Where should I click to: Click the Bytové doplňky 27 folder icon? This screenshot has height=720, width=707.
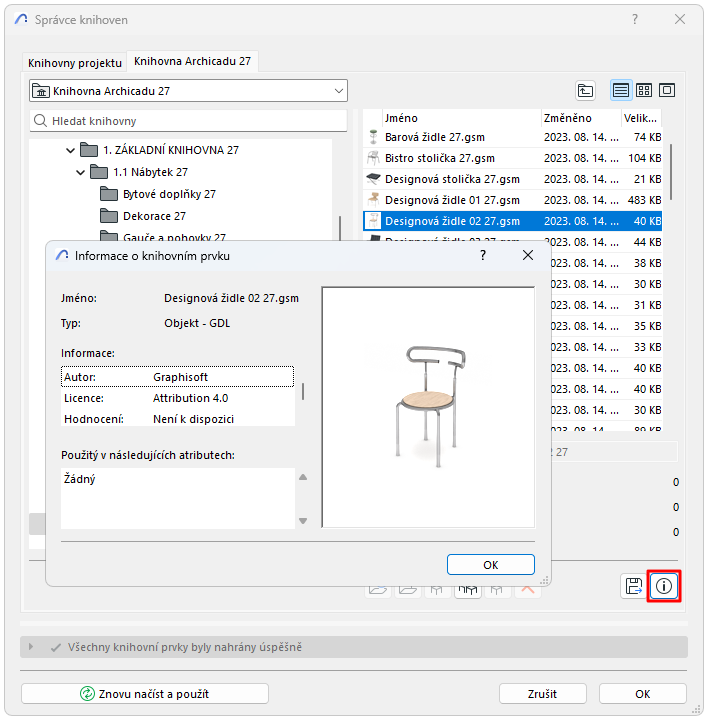pos(109,194)
